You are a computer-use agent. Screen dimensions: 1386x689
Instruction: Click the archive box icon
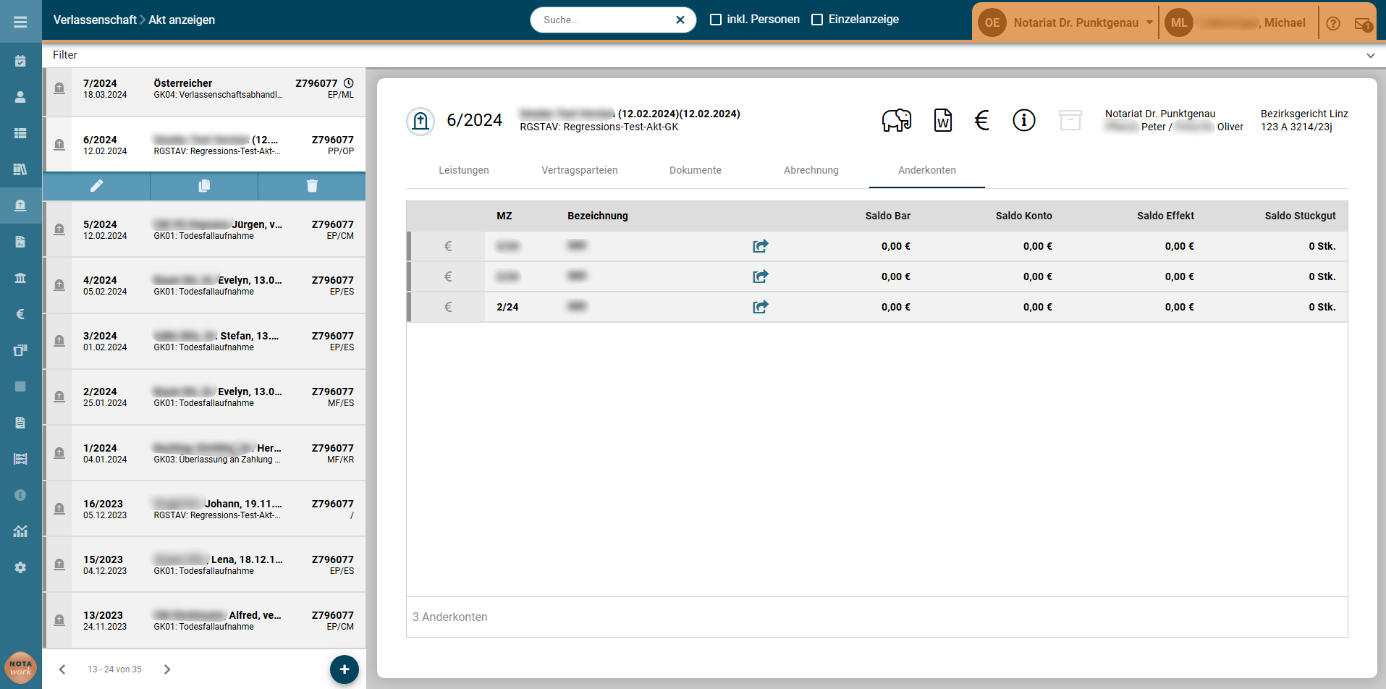1070,121
